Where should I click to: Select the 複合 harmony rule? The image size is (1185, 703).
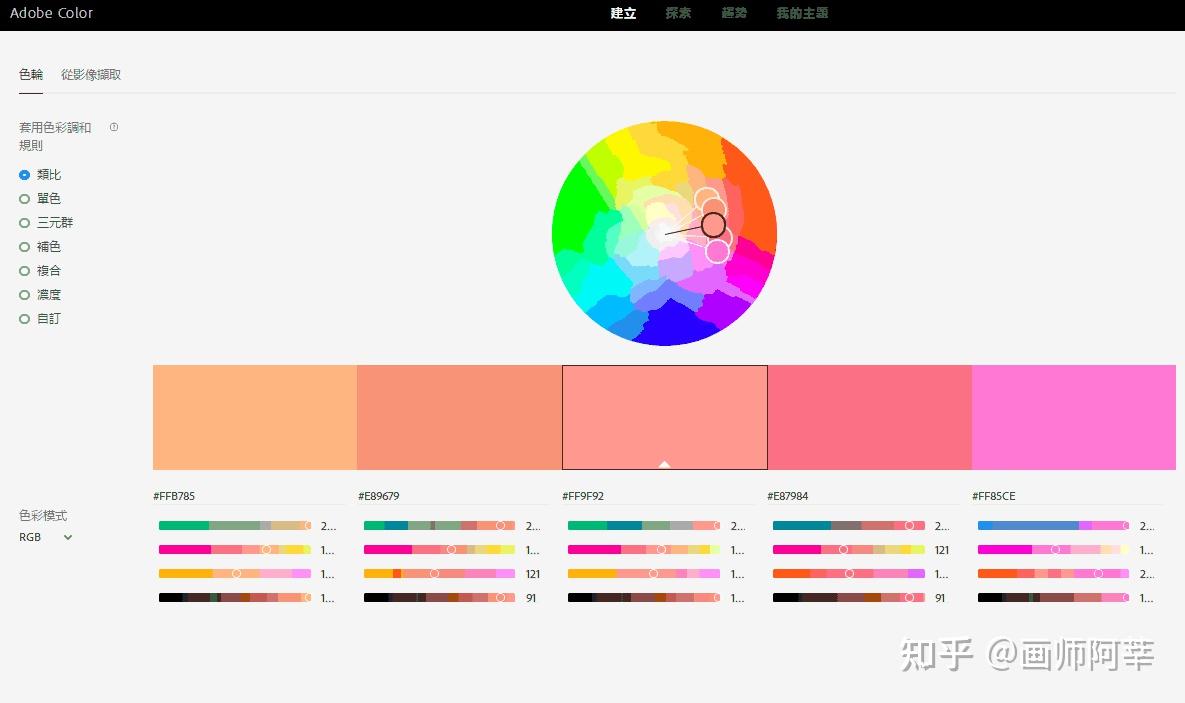40,271
